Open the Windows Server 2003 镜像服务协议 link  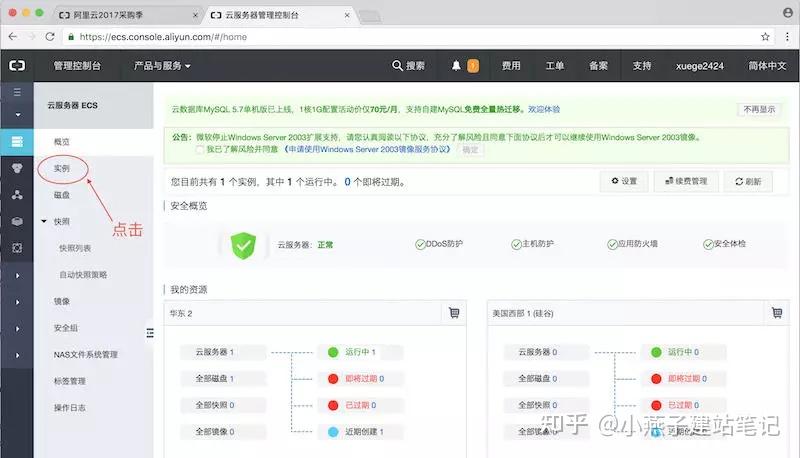pos(367,149)
